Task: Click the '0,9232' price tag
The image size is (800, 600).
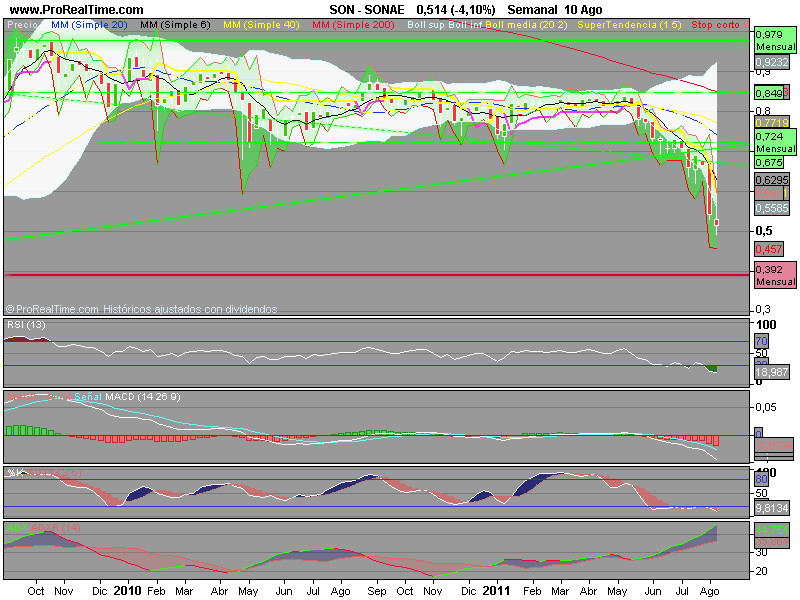Action: [772, 62]
